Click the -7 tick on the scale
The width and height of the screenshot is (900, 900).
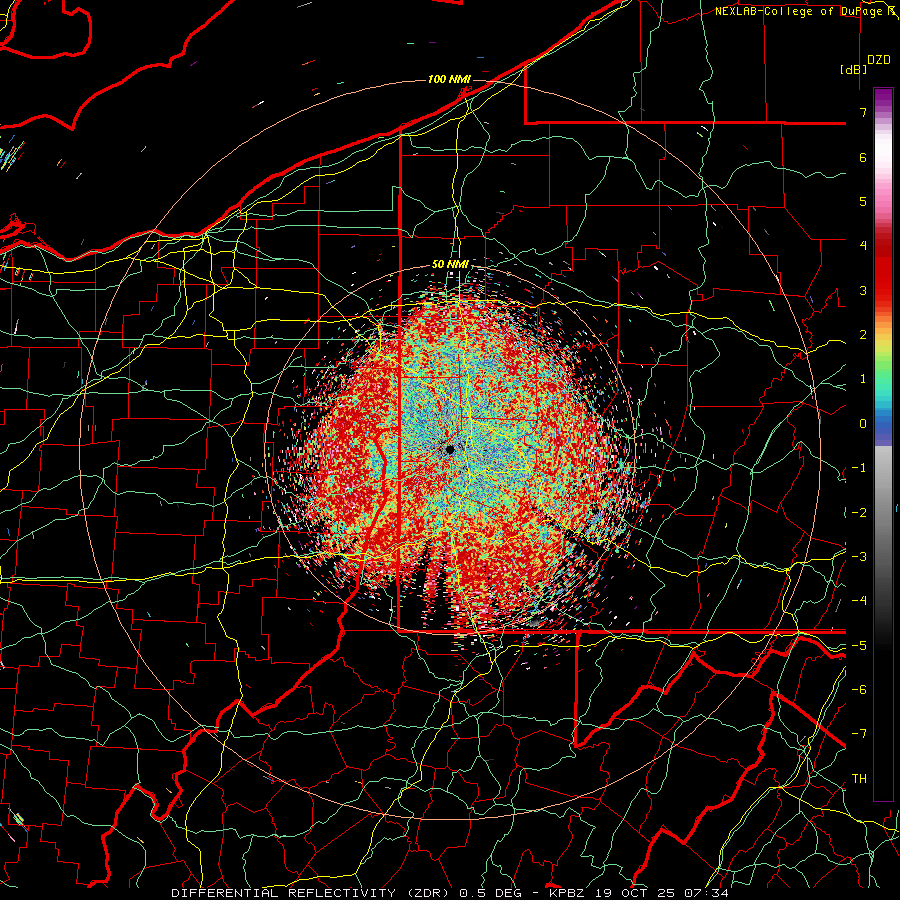[x=859, y=734]
